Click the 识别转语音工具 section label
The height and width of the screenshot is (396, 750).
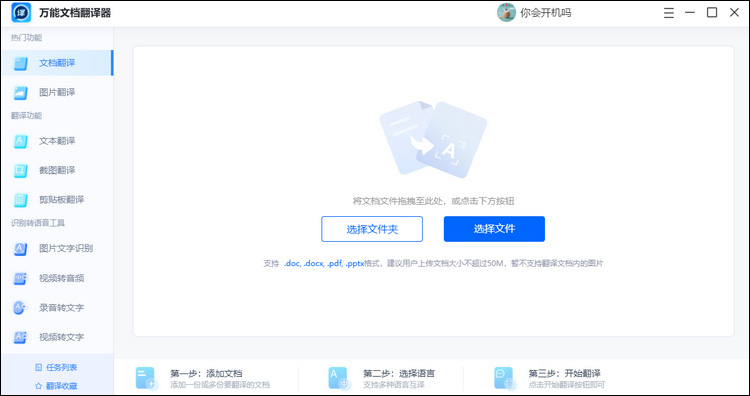(38, 223)
